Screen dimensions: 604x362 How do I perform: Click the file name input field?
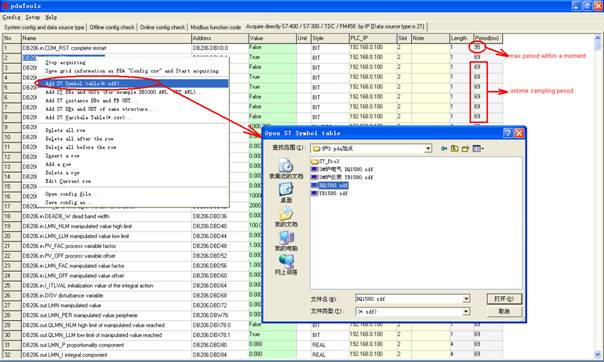pos(408,299)
